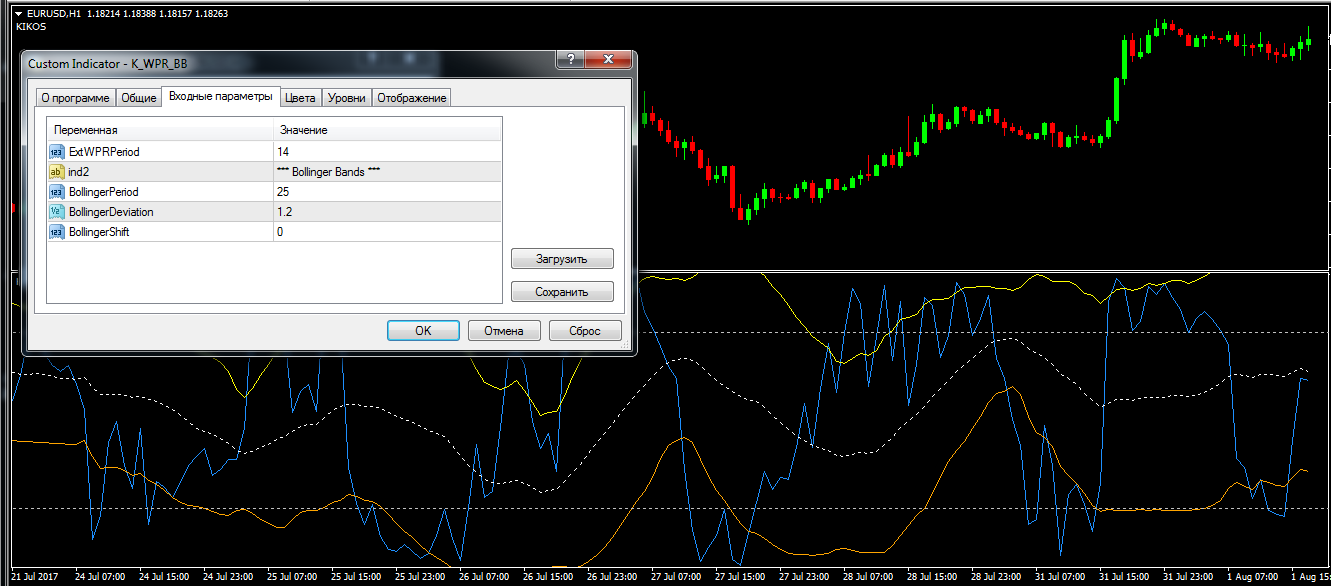1331x586 pixels.
Task: Click the integer icon beside BollingerShift
Action: (x=56, y=232)
